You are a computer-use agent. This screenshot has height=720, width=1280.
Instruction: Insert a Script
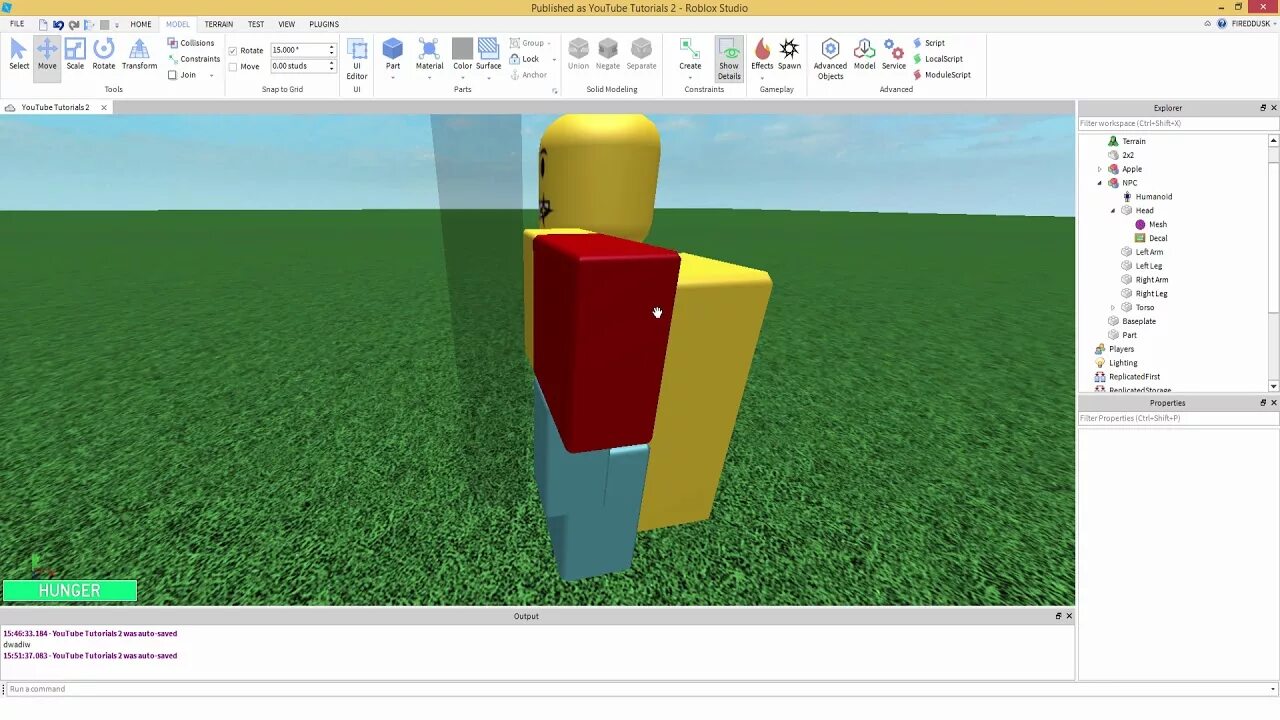click(x=928, y=43)
